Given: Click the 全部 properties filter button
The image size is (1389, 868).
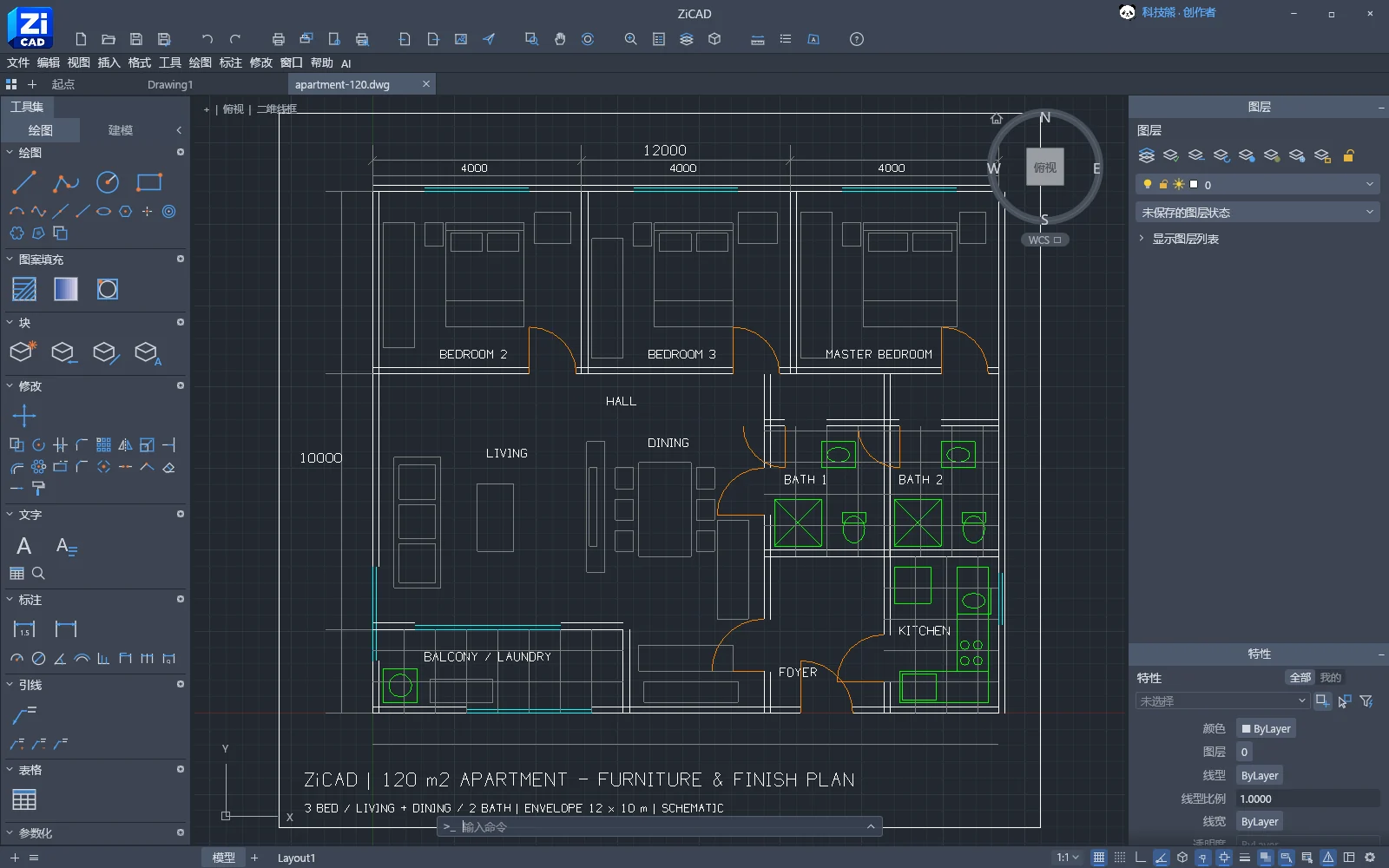Looking at the screenshot, I should pos(1300,678).
